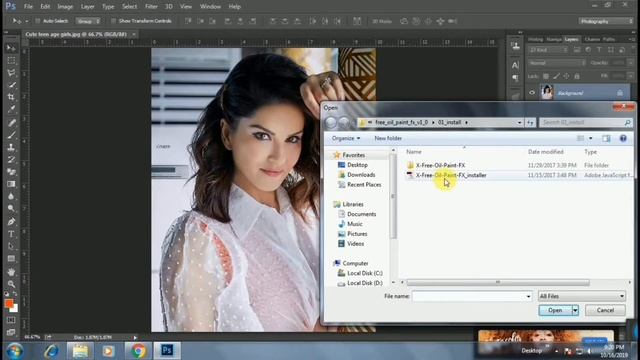Open the All Files type dropdown
The width and height of the screenshot is (640, 360).
pos(582,296)
